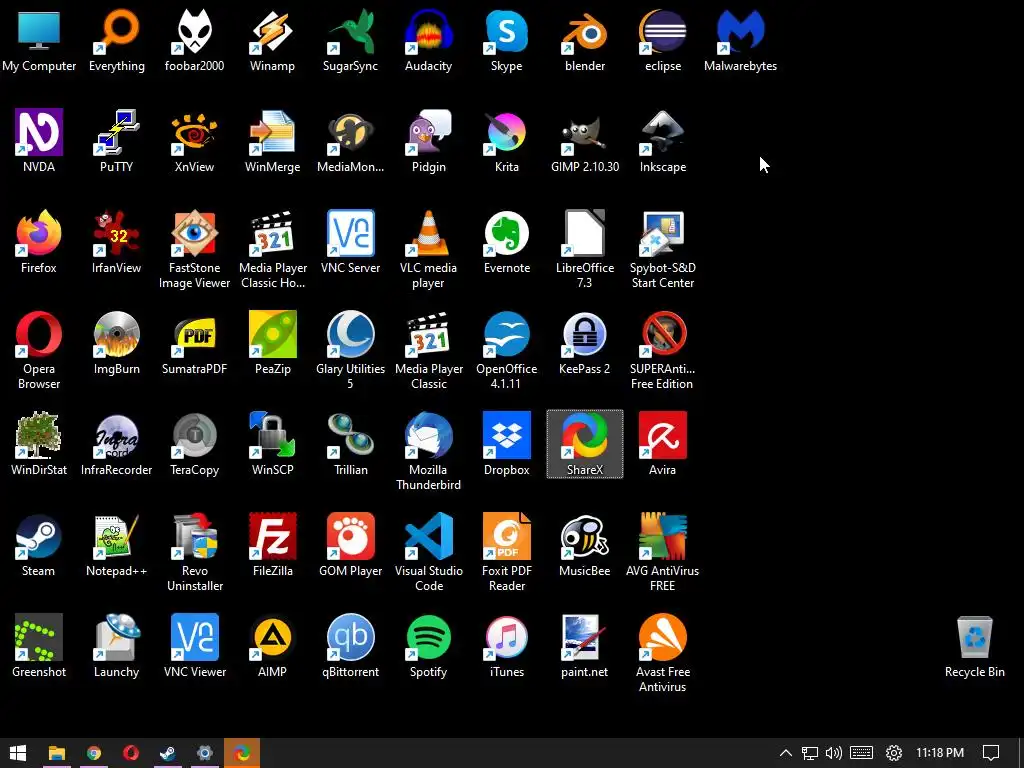Select the PeaZip desktop icon

tap(272, 344)
